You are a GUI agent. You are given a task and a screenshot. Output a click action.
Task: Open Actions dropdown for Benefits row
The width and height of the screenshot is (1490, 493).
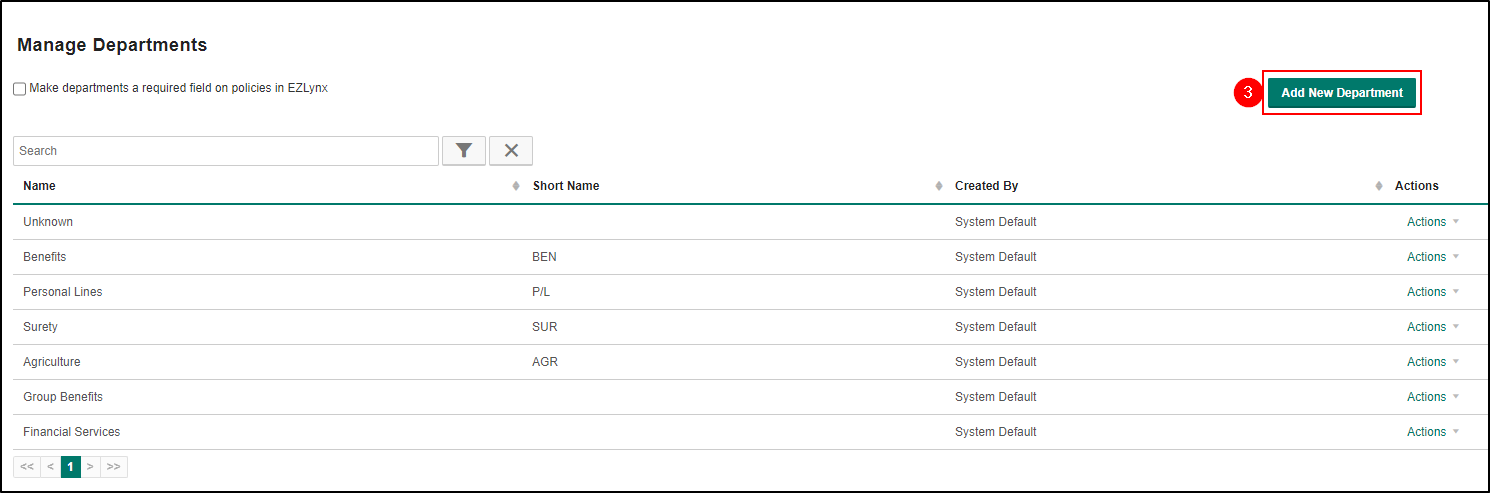click(1432, 257)
